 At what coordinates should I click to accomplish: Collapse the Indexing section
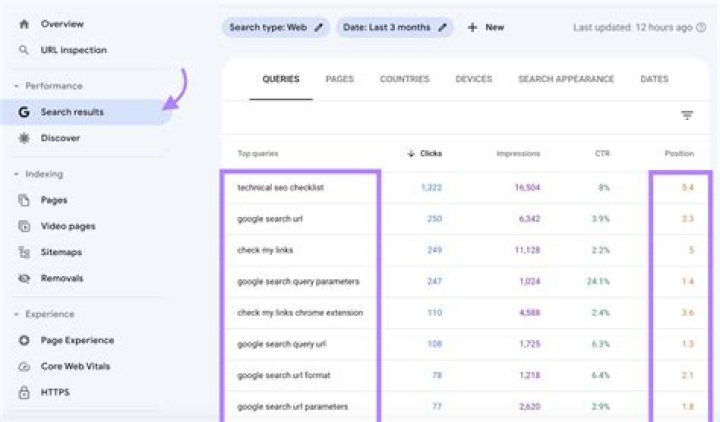point(17,174)
